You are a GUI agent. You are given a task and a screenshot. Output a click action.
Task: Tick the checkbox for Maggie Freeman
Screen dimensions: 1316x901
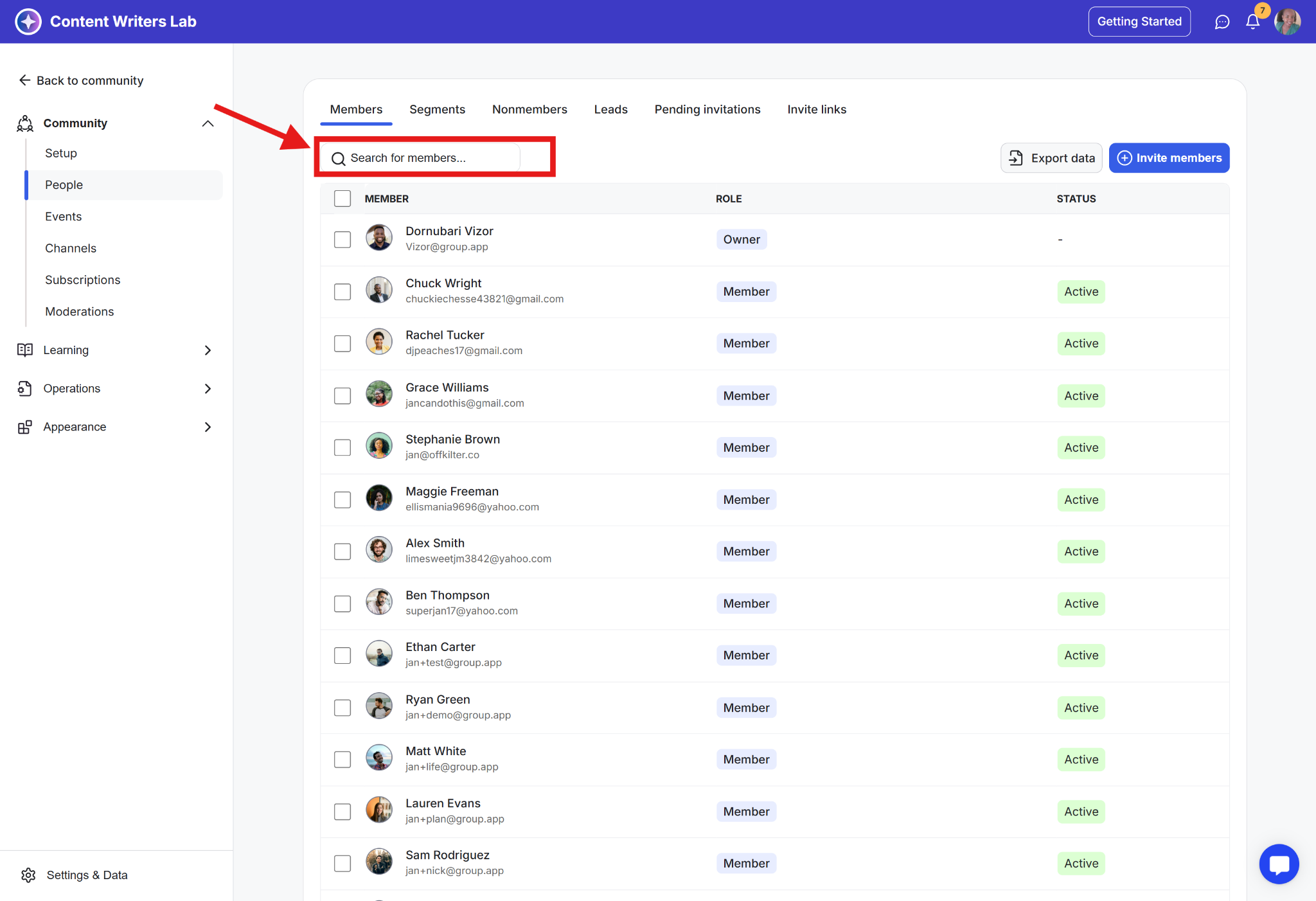click(x=342, y=500)
